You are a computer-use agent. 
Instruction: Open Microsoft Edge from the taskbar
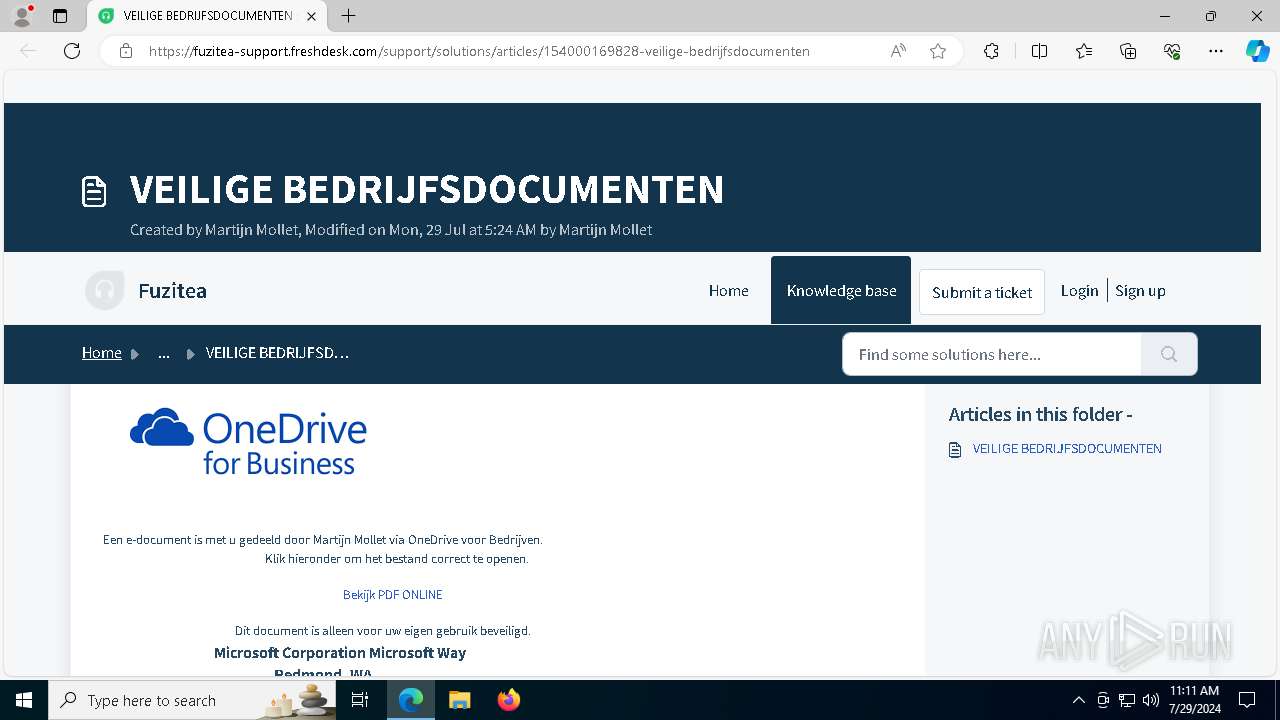[x=411, y=700]
